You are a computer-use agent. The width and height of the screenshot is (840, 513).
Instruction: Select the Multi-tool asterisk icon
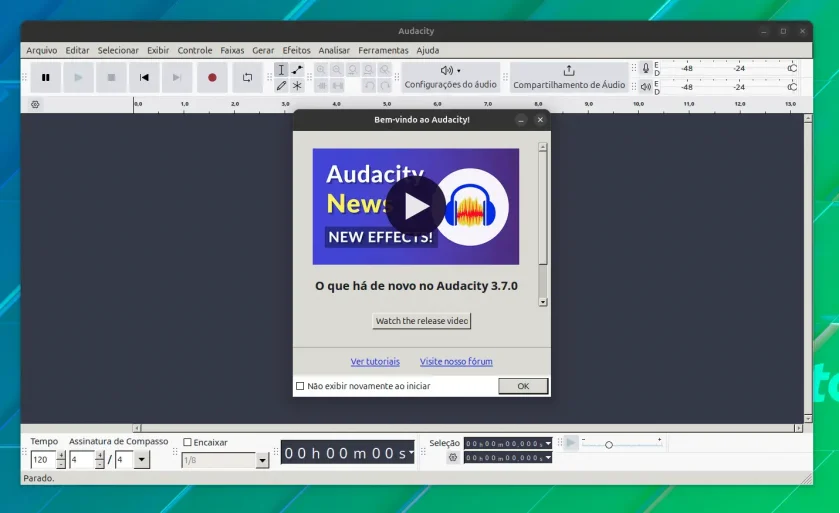click(297, 86)
